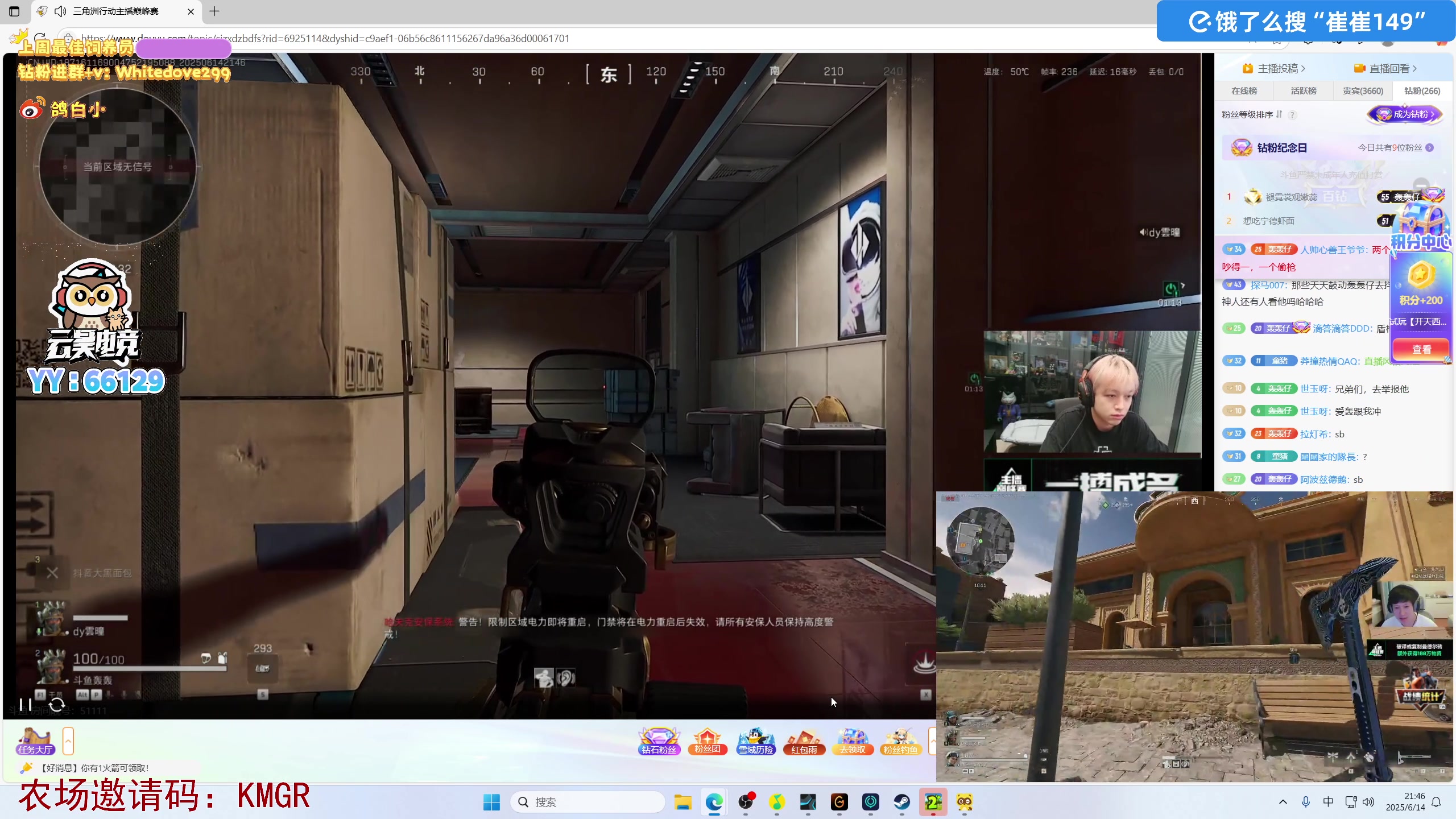Open the Steam taskbar icon

tap(902, 802)
